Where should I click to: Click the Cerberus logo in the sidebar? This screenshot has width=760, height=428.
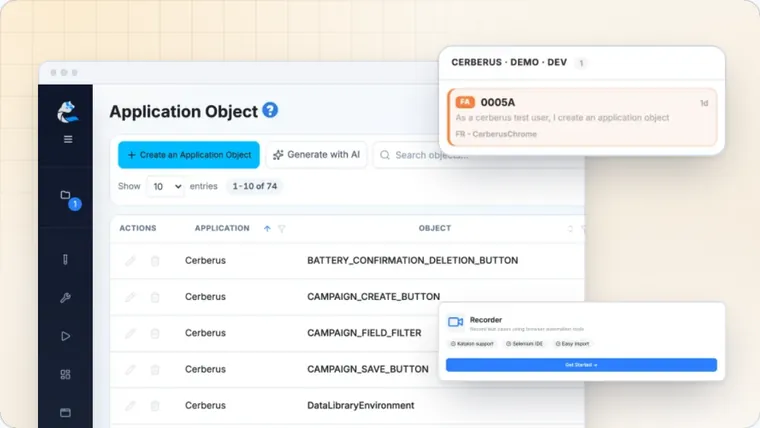67,112
